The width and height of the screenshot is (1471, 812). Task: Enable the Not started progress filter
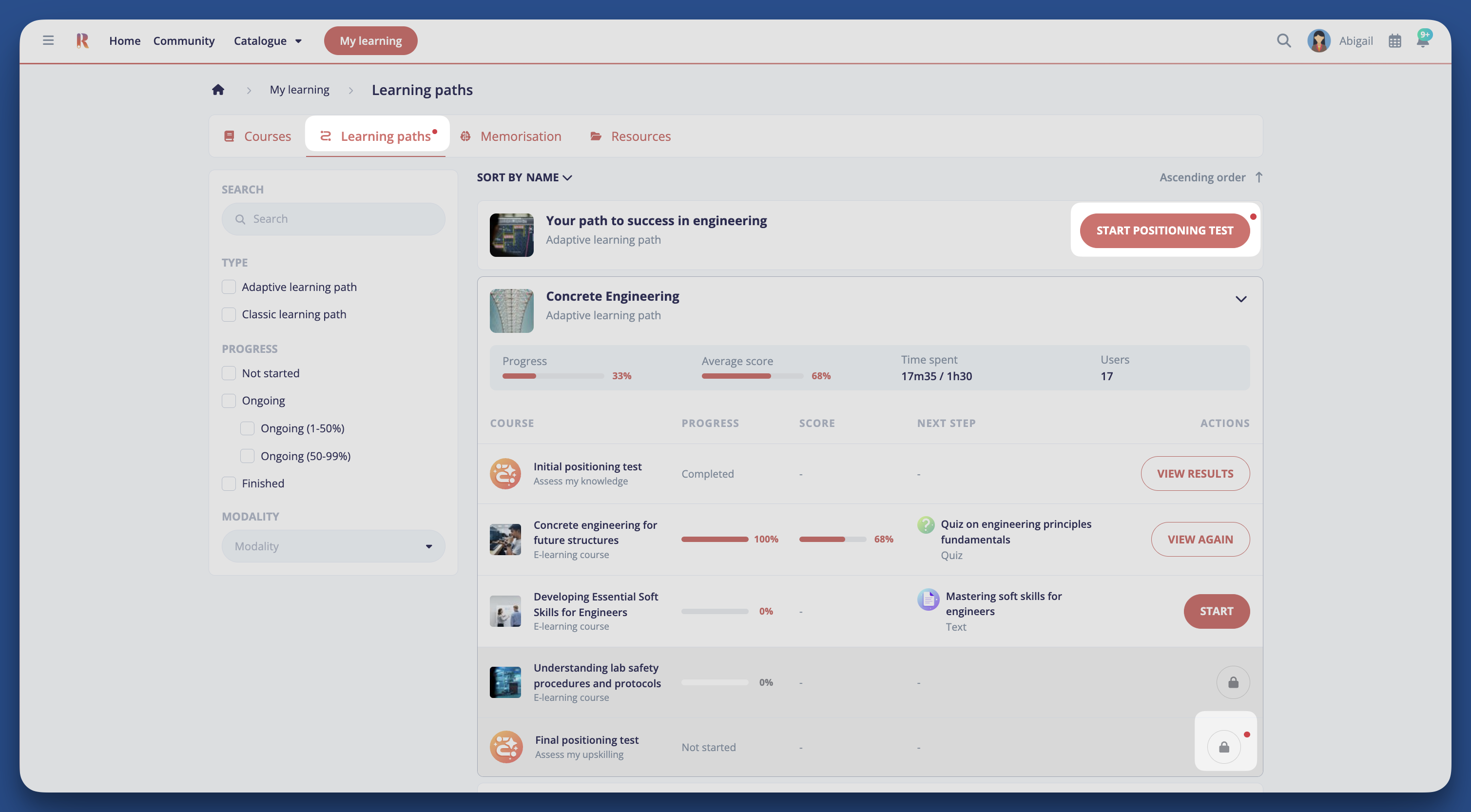[x=229, y=373]
